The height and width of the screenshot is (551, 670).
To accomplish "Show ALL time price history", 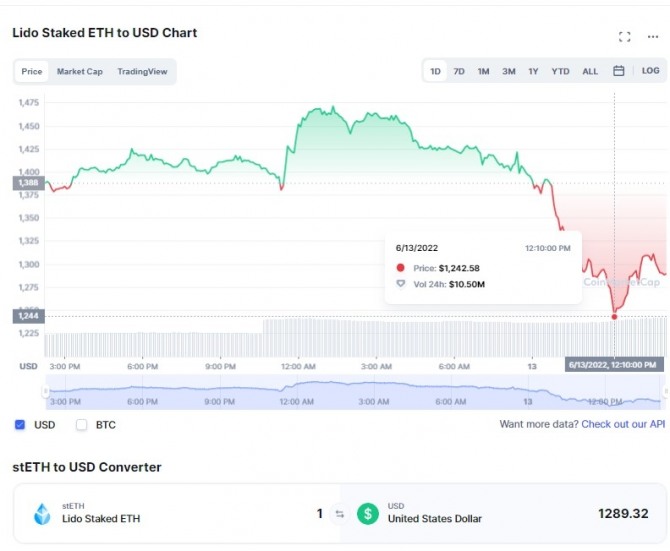I will (590, 71).
